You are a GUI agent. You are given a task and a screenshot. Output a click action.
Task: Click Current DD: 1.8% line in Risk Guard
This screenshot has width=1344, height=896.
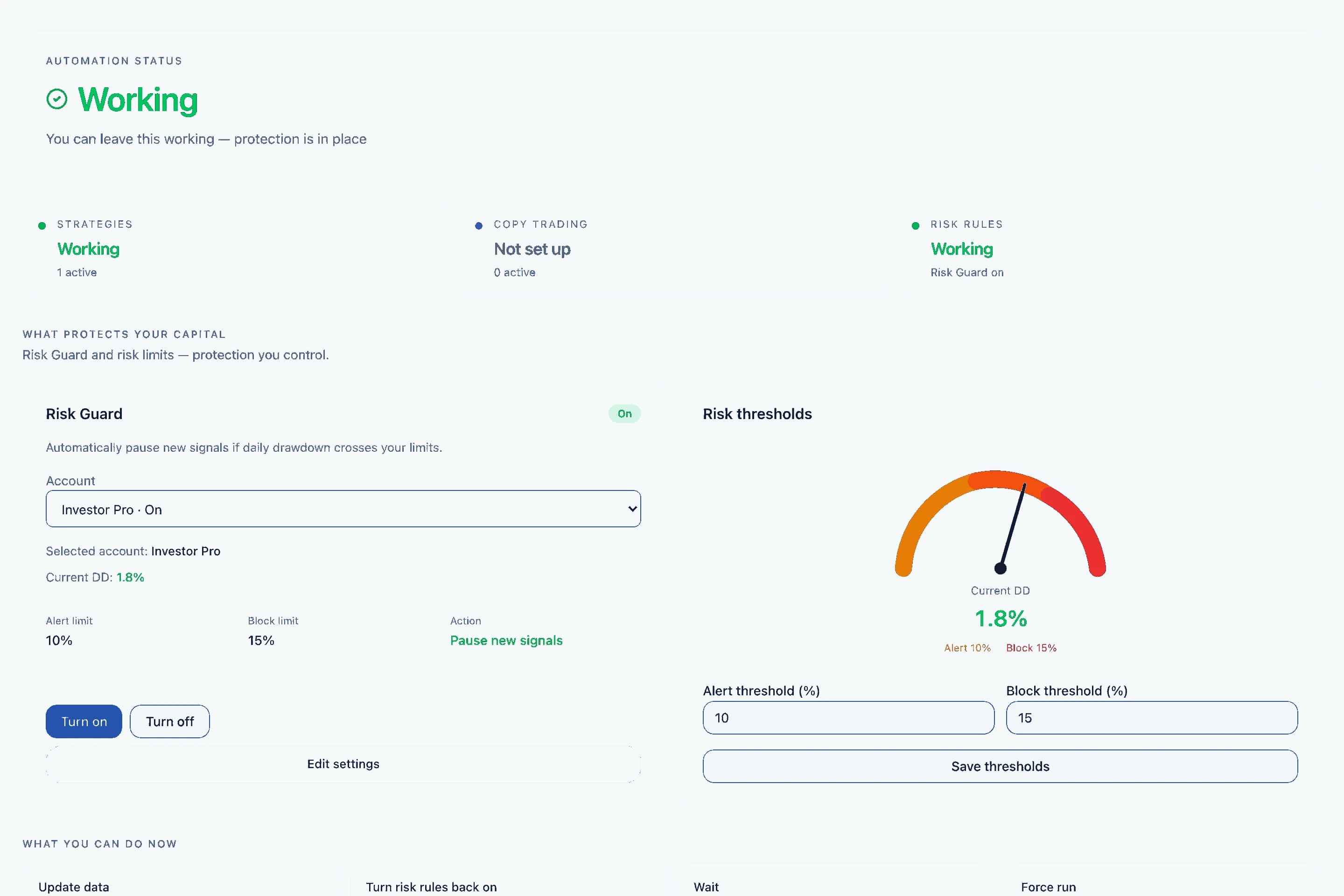(95, 577)
